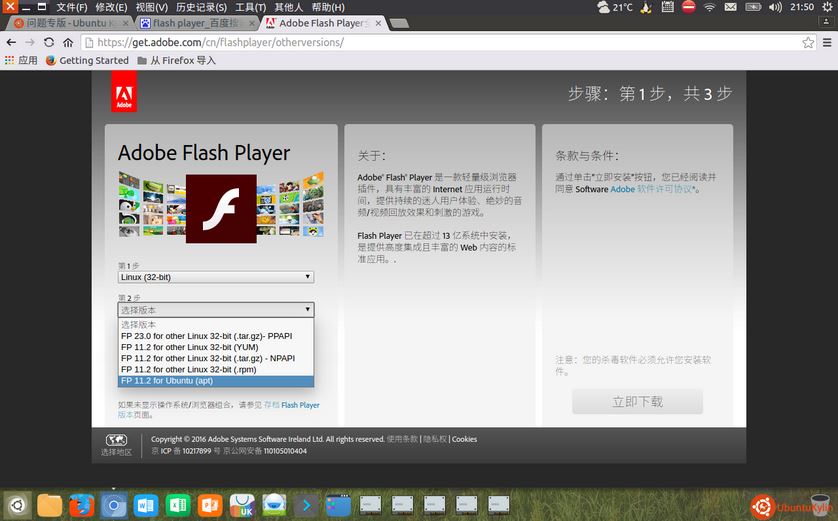
Task: Open the 工具(T) menu
Action: coord(250,7)
